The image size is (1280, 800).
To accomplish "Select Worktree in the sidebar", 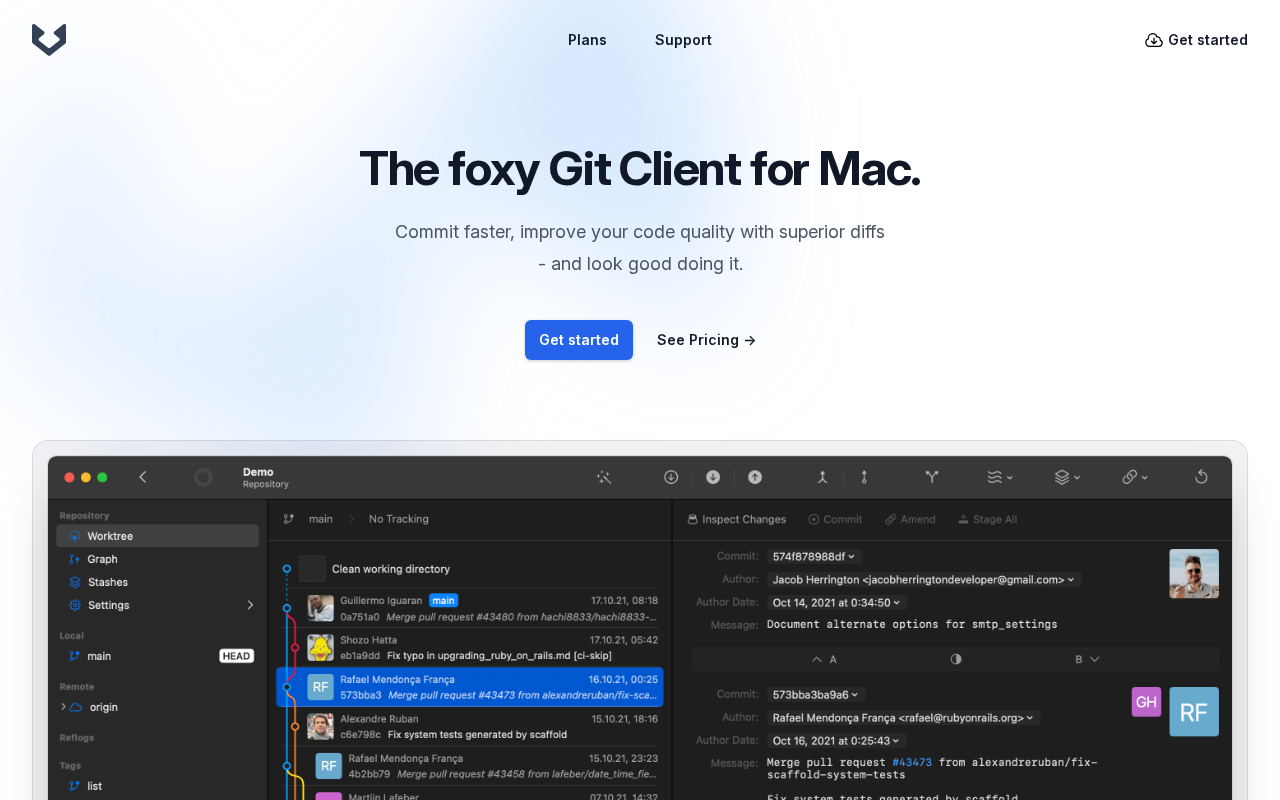I will (x=158, y=536).
